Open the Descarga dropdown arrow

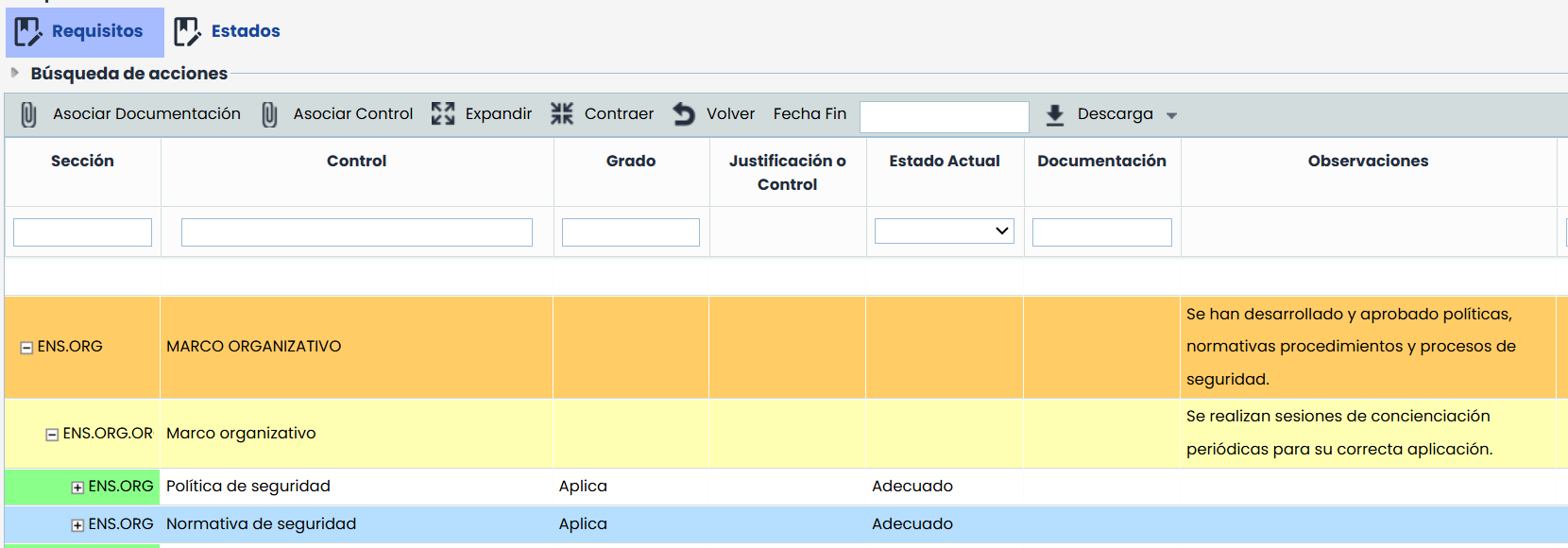pos(1171,115)
